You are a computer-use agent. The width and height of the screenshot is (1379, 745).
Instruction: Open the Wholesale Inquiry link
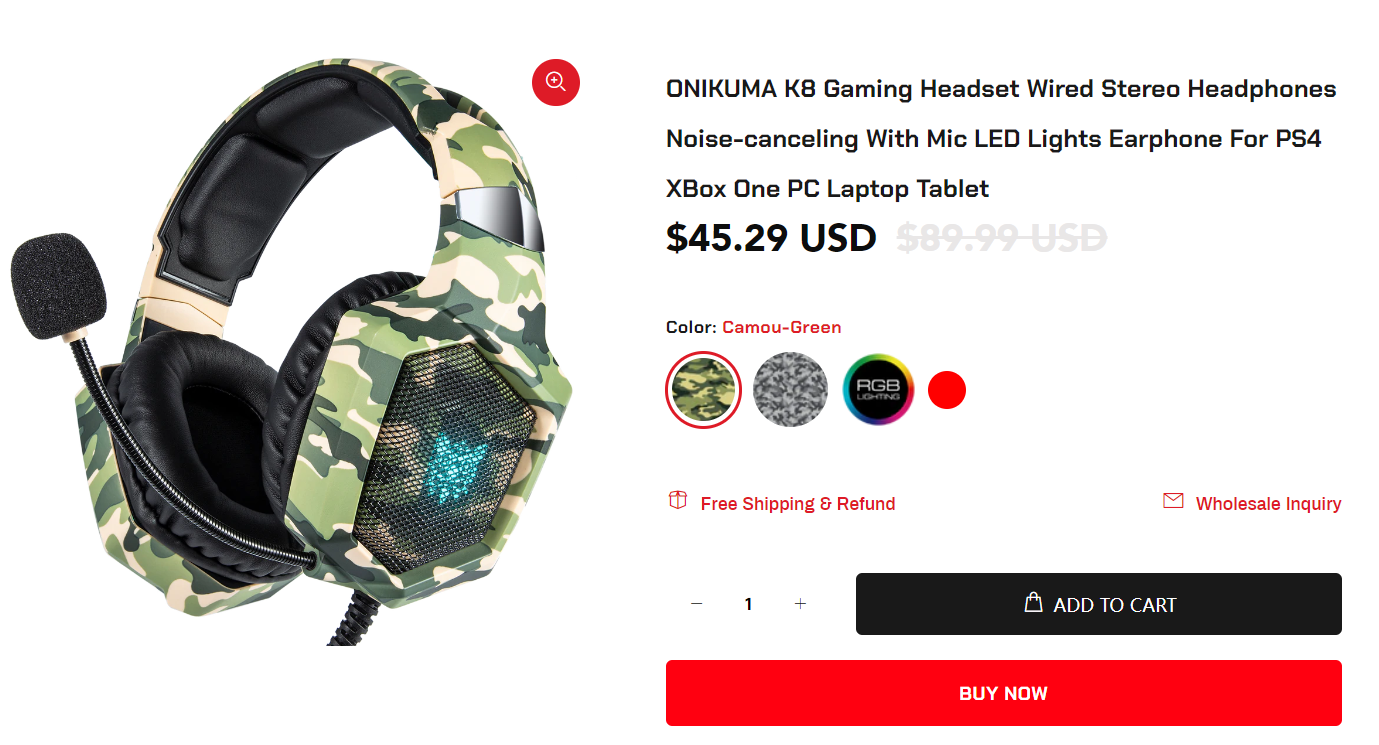(x=1269, y=504)
